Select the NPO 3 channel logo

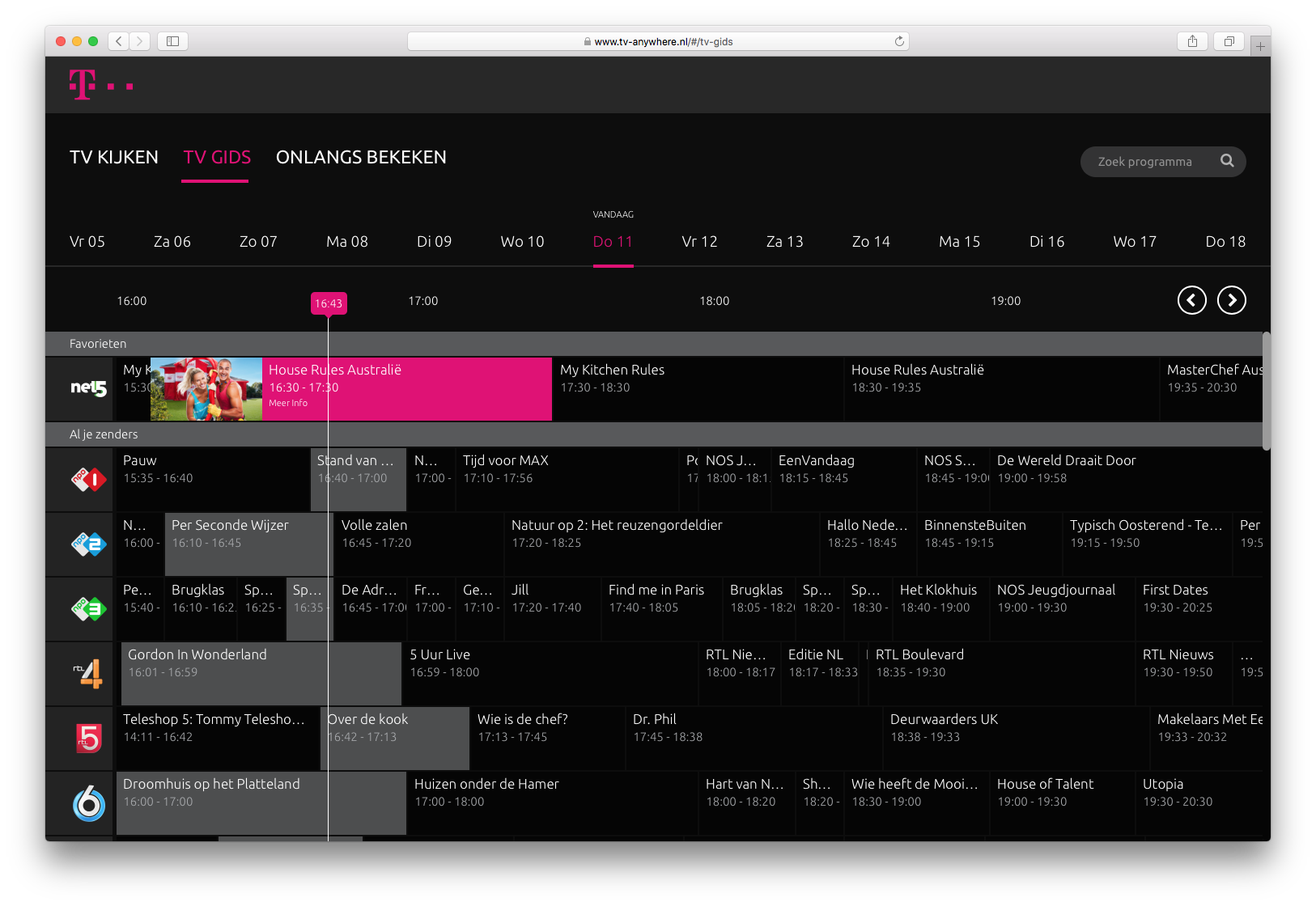click(x=88, y=609)
